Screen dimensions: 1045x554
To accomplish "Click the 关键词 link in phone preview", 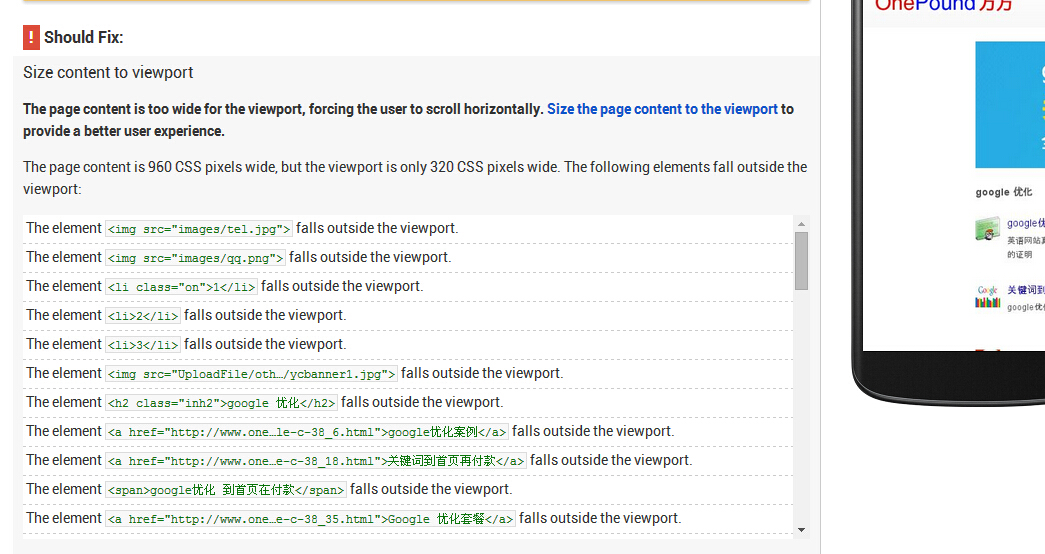I will click(1026, 290).
